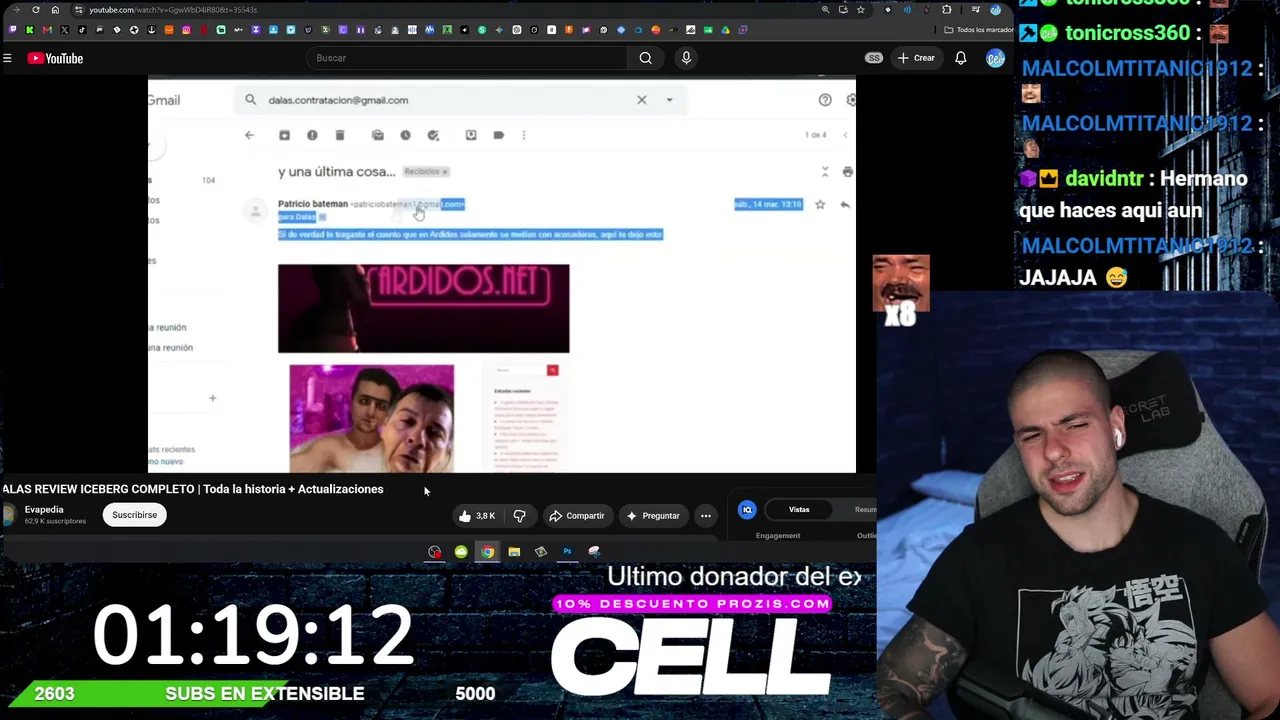Open the YouTube account avatar menu
This screenshot has width=1280, height=720.
coord(995,58)
